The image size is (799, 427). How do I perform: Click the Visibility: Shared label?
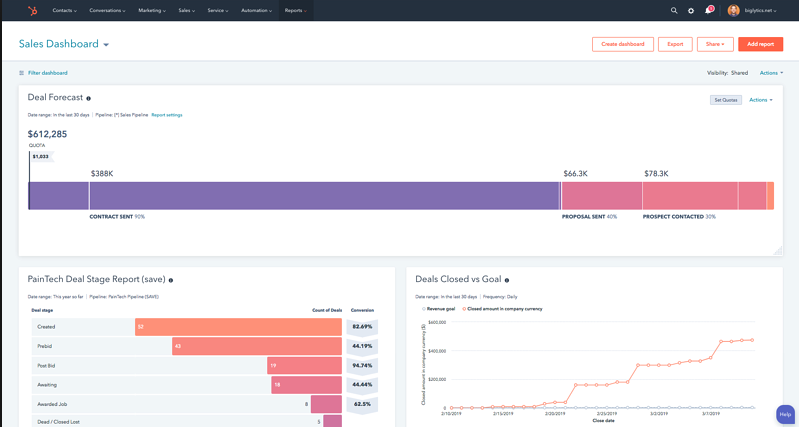(727, 73)
